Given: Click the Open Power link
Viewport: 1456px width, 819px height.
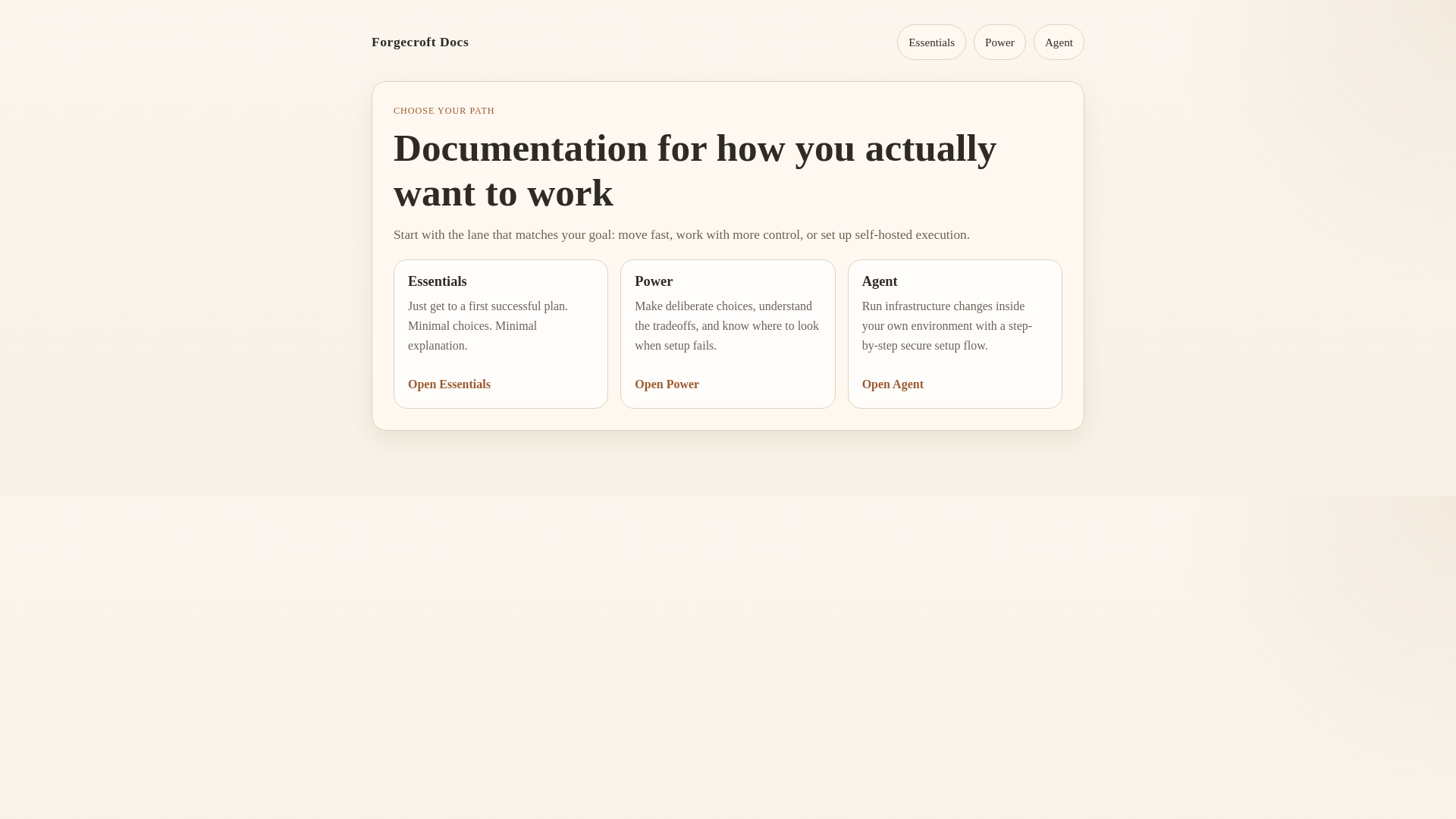Looking at the screenshot, I should 667,384.
